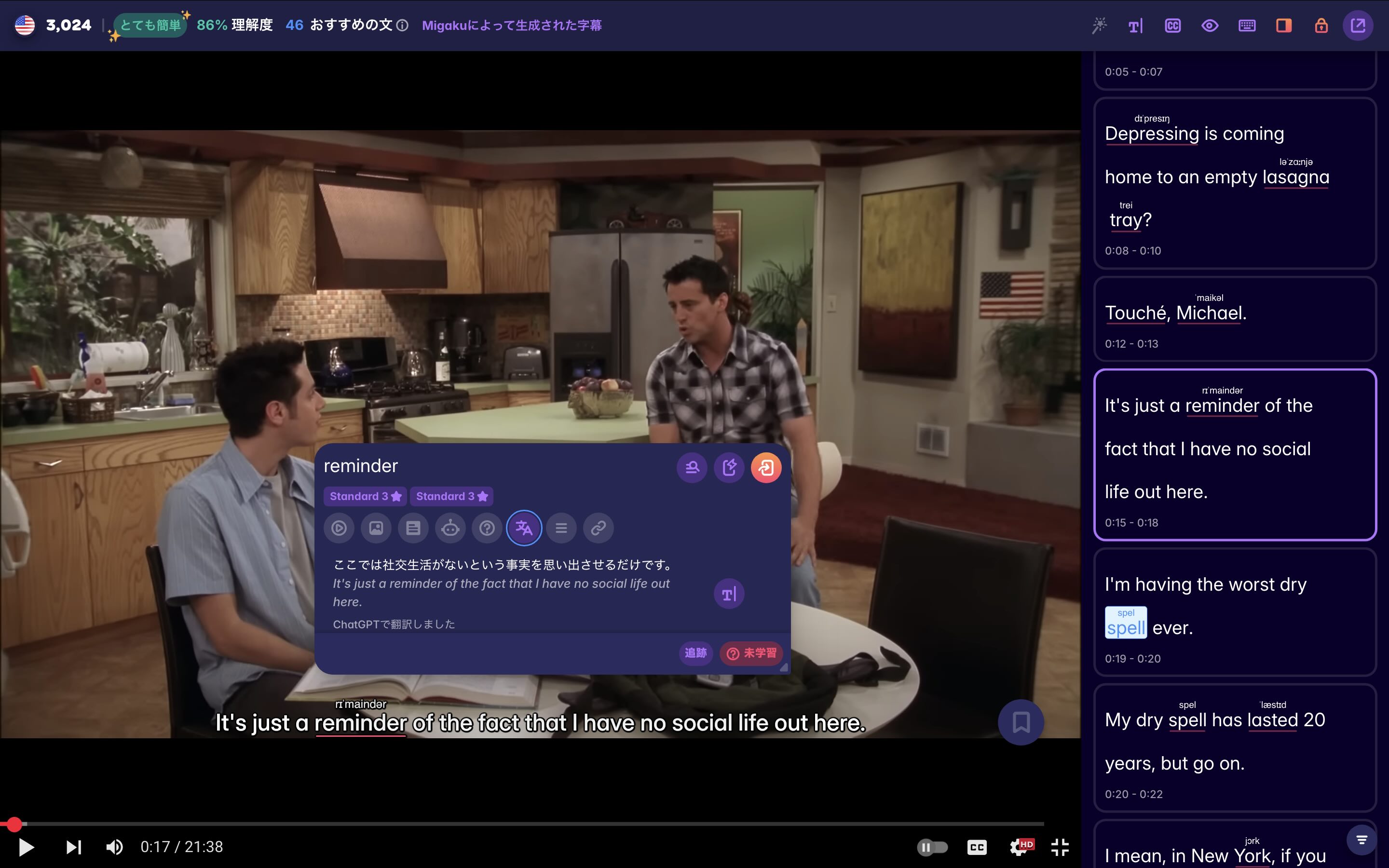Image resolution: width=1389 pixels, height=868 pixels.
Task: Click the video progress bar
Action: tap(517, 823)
